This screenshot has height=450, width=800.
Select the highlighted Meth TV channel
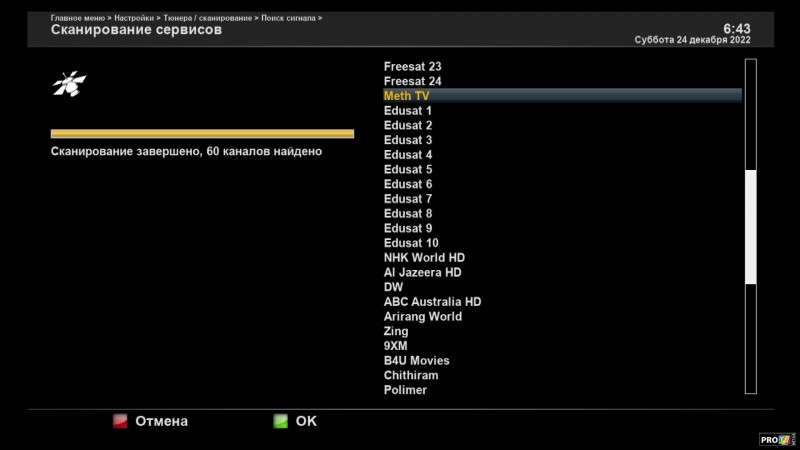(406, 96)
